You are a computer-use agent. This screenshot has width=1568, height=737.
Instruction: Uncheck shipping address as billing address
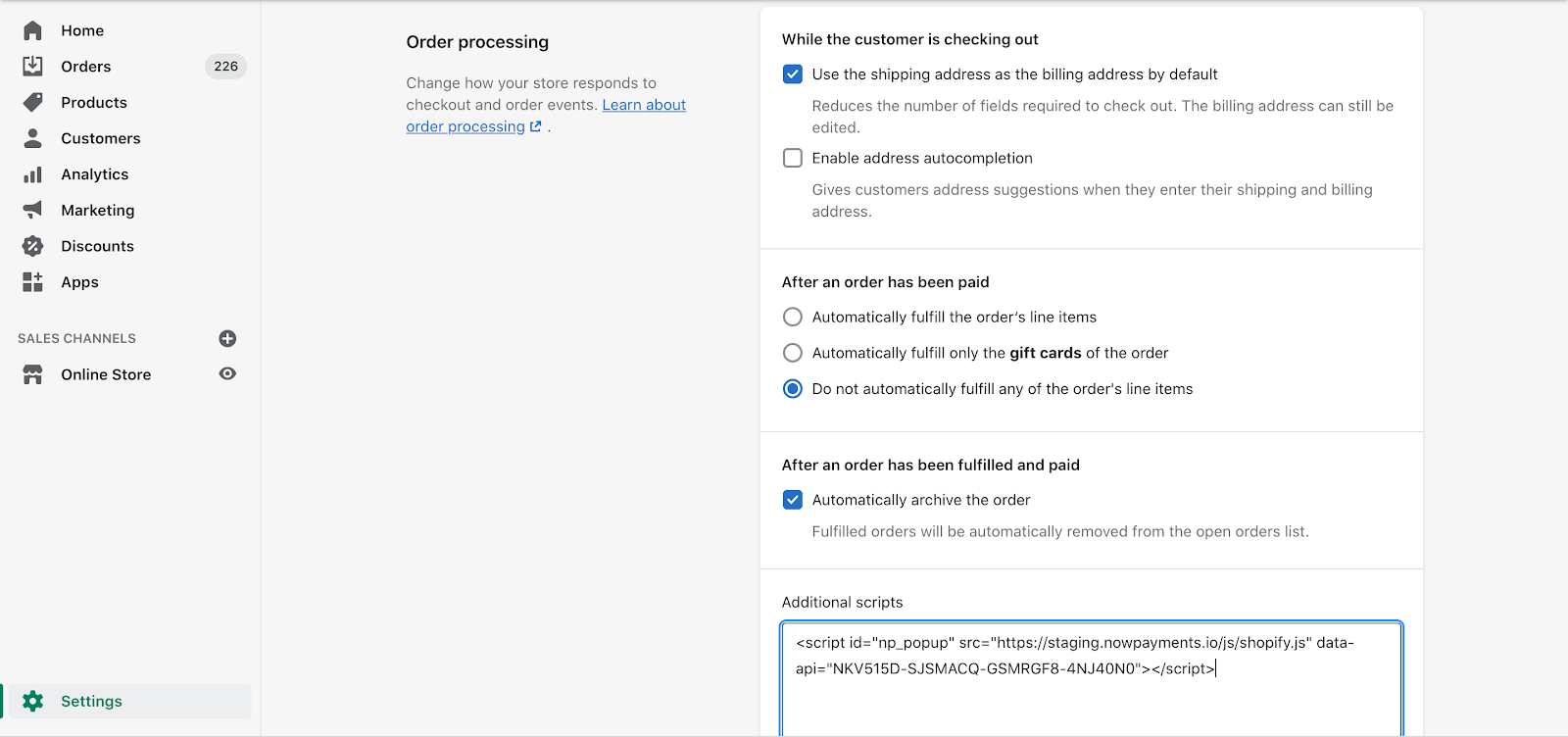coord(793,74)
